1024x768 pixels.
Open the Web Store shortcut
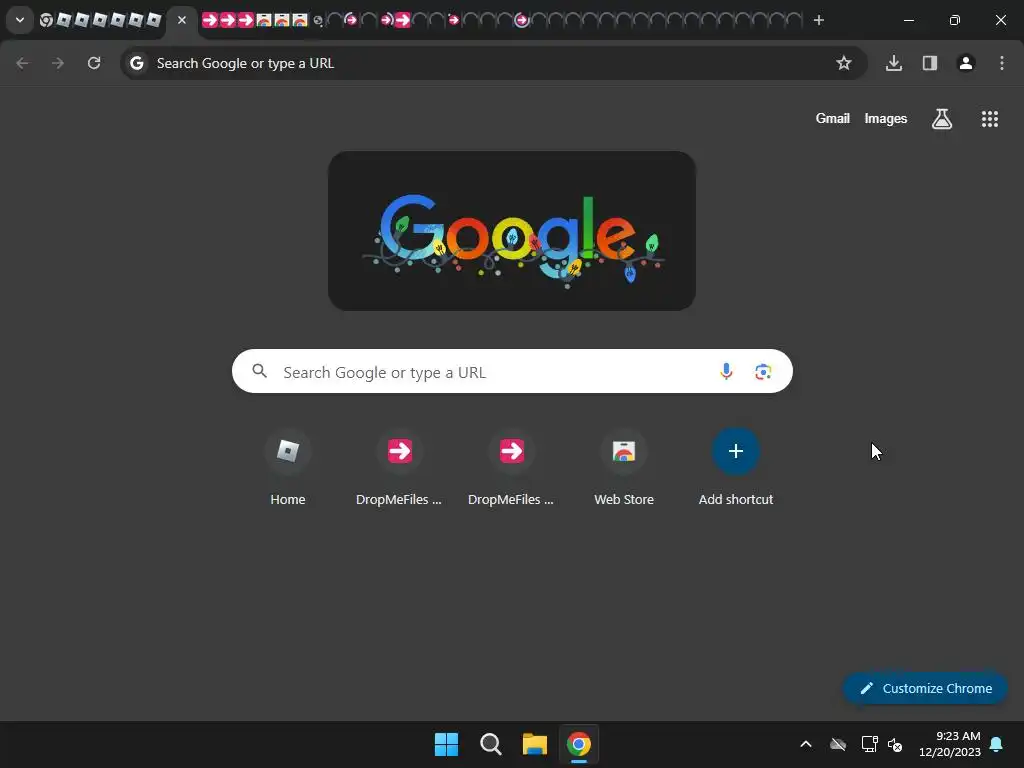[624, 467]
